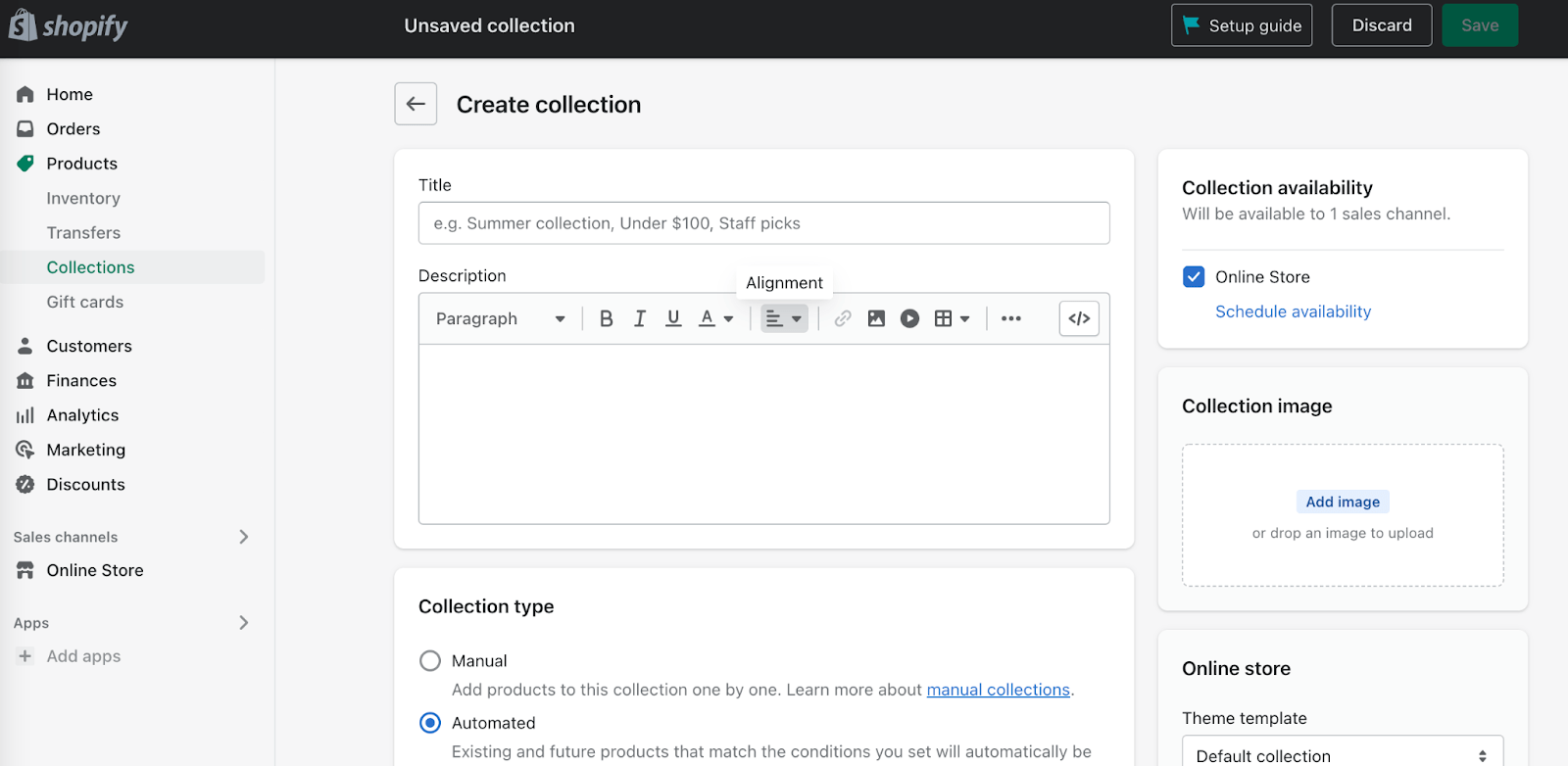Open the text Alignment dropdown
Image resolution: width=1568 pixels, height=766 pixels.
click(784, 318)
